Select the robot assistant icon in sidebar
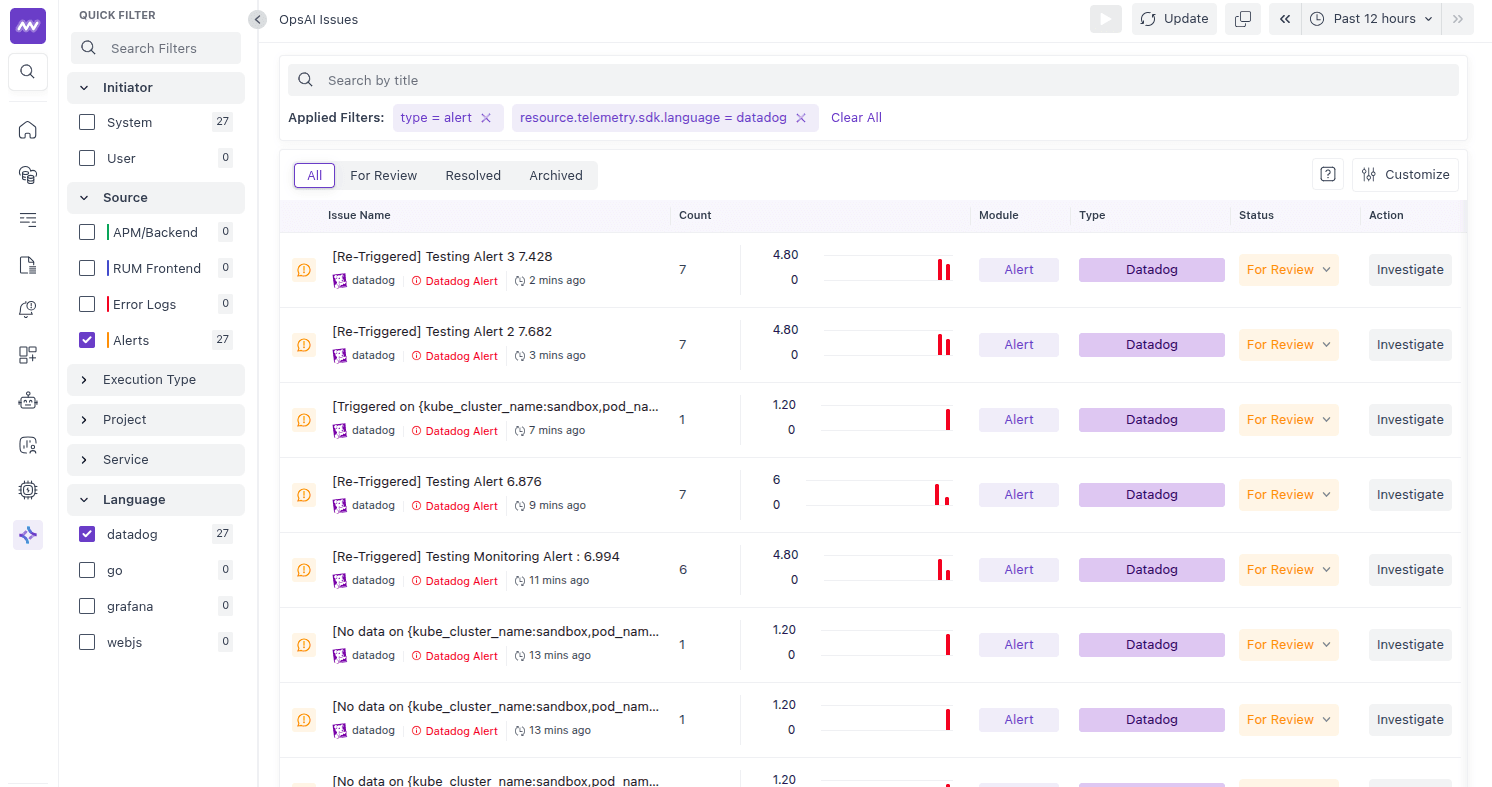 [27, 399]
